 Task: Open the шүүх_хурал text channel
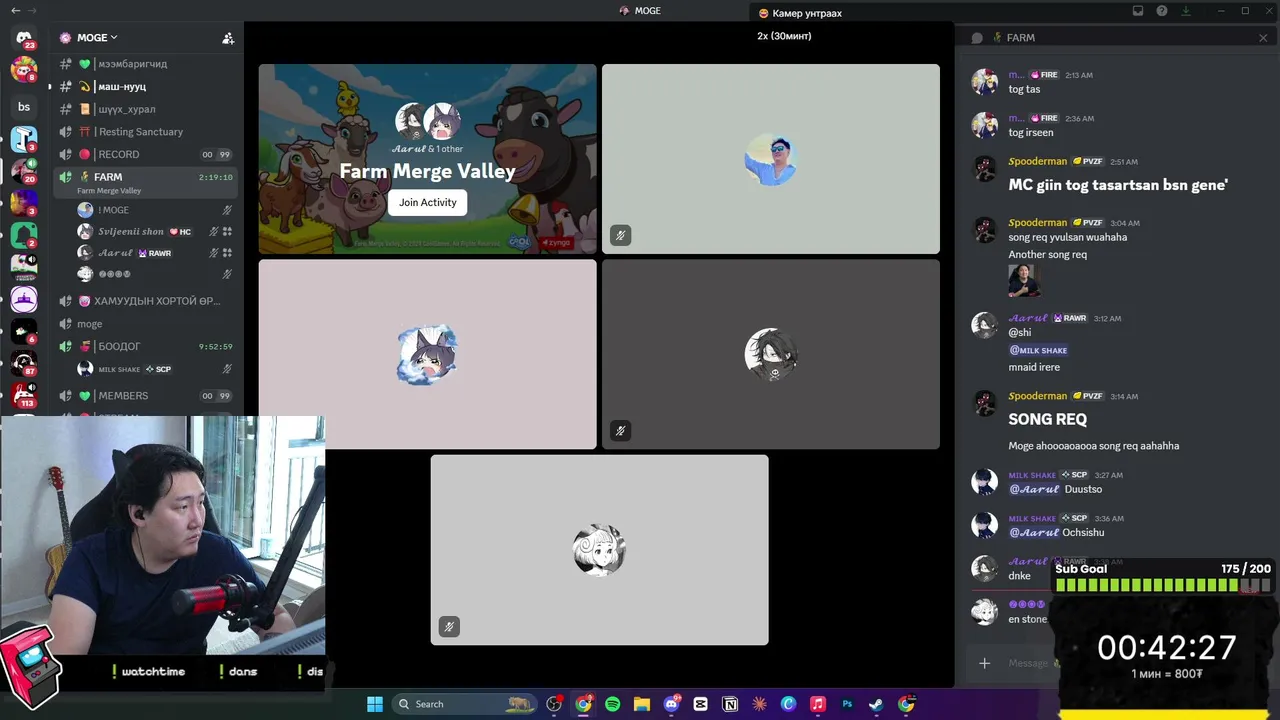pyautogui.click(x=146, y=109)
